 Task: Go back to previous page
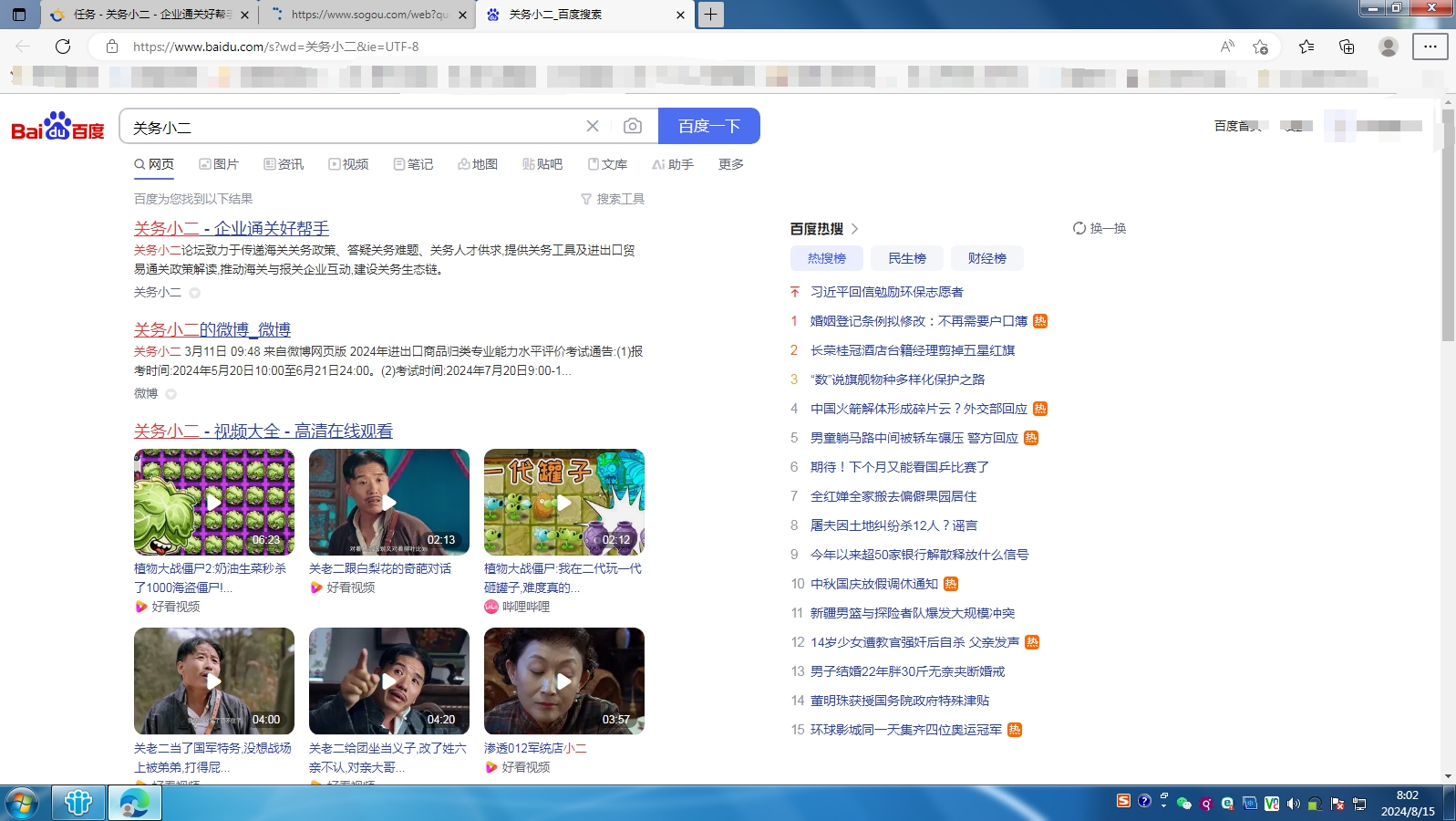pos(23,47)
